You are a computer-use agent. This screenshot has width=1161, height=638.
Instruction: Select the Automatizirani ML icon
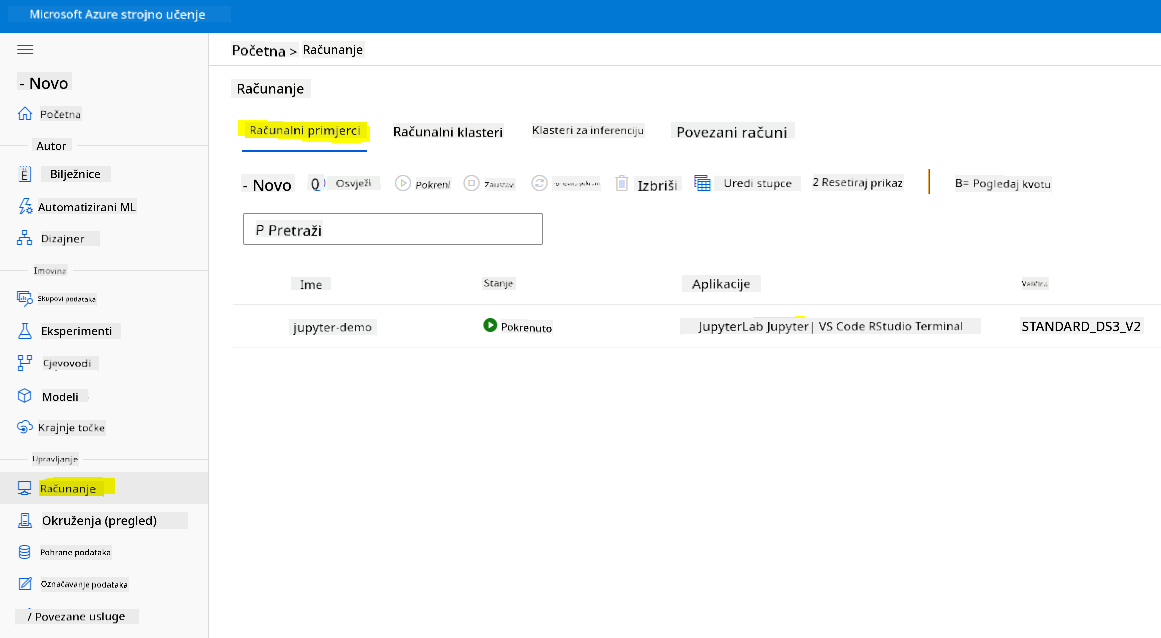click(25, 206)
